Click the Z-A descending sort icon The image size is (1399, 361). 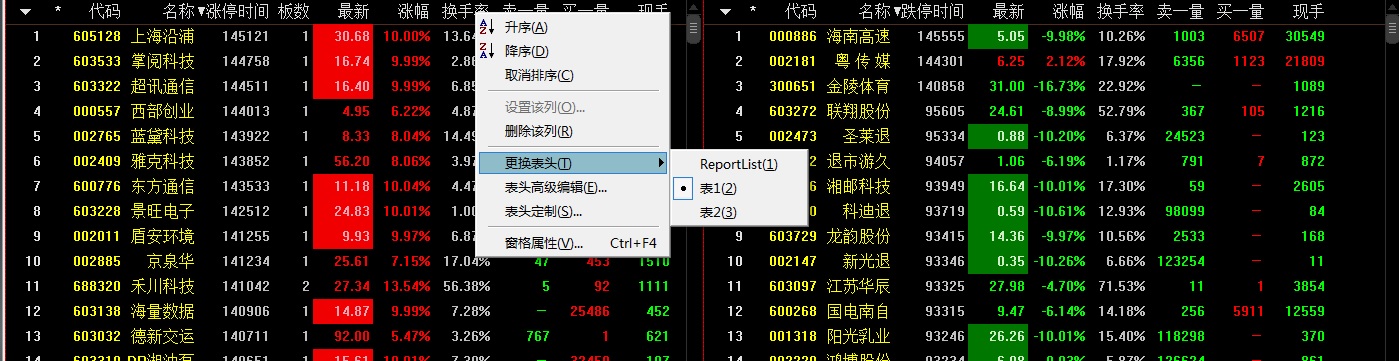pyautogui.click(x=487, y=51)
